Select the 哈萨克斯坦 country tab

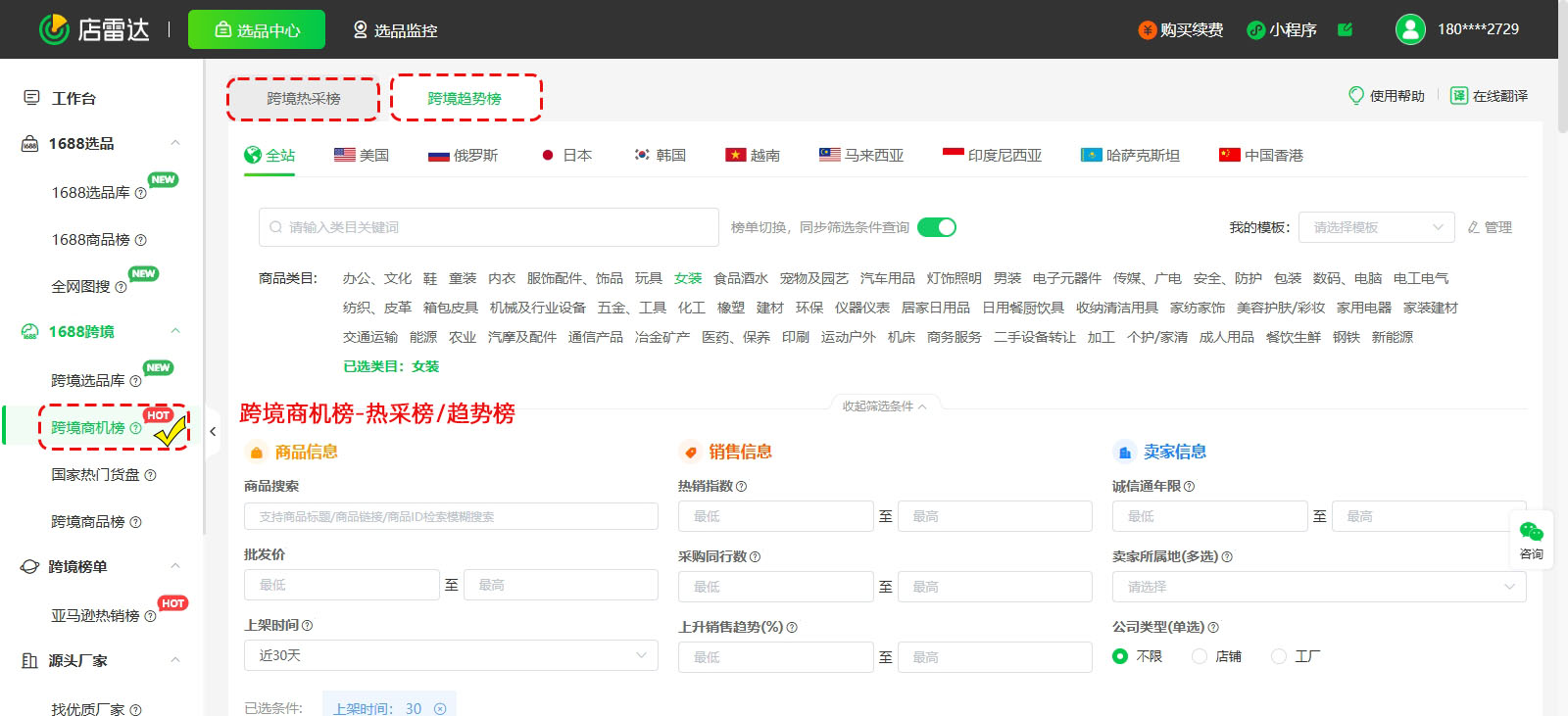[x=1130, y=155]
